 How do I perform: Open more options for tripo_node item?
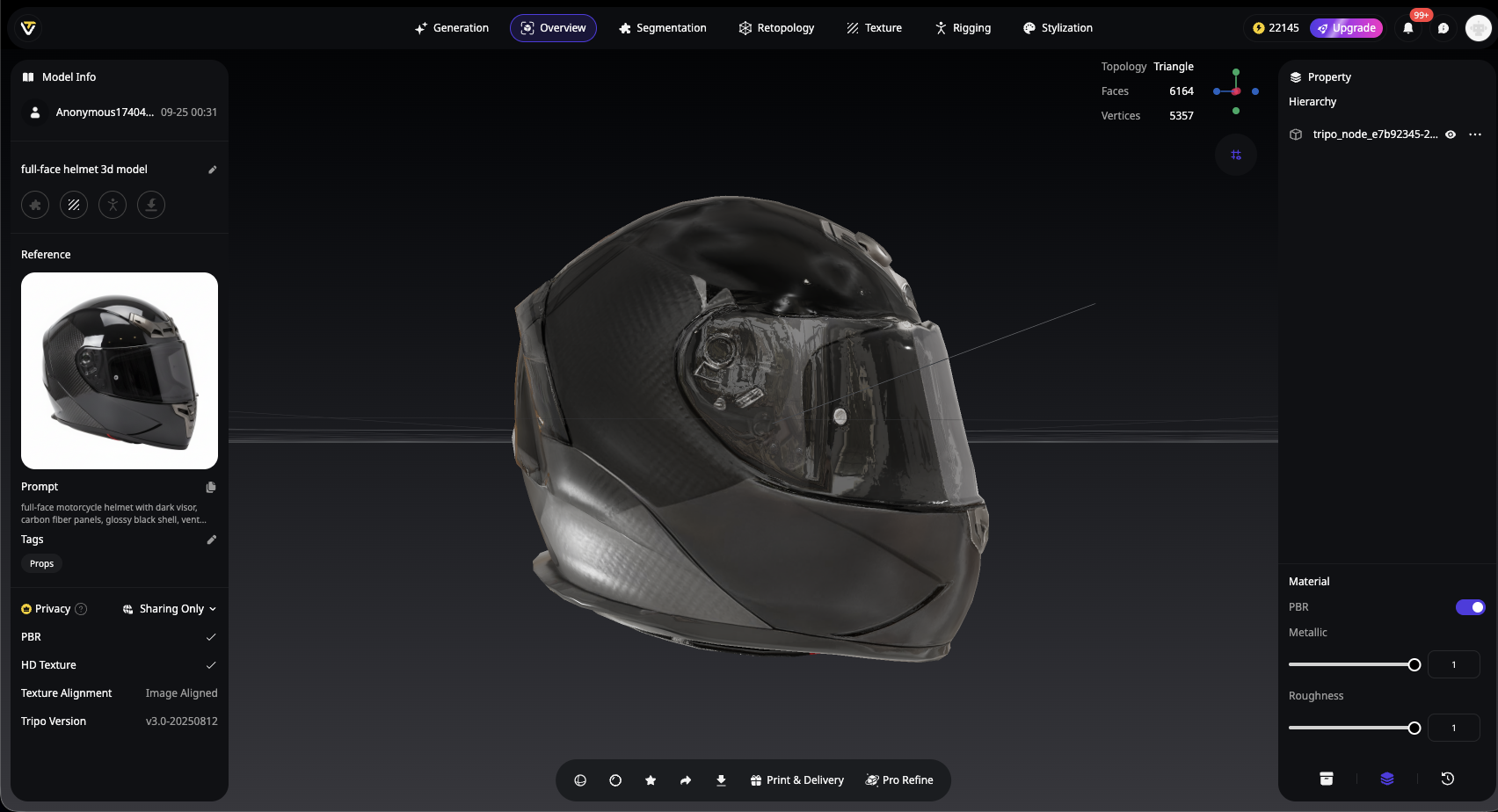click(x=1475, y=134)
